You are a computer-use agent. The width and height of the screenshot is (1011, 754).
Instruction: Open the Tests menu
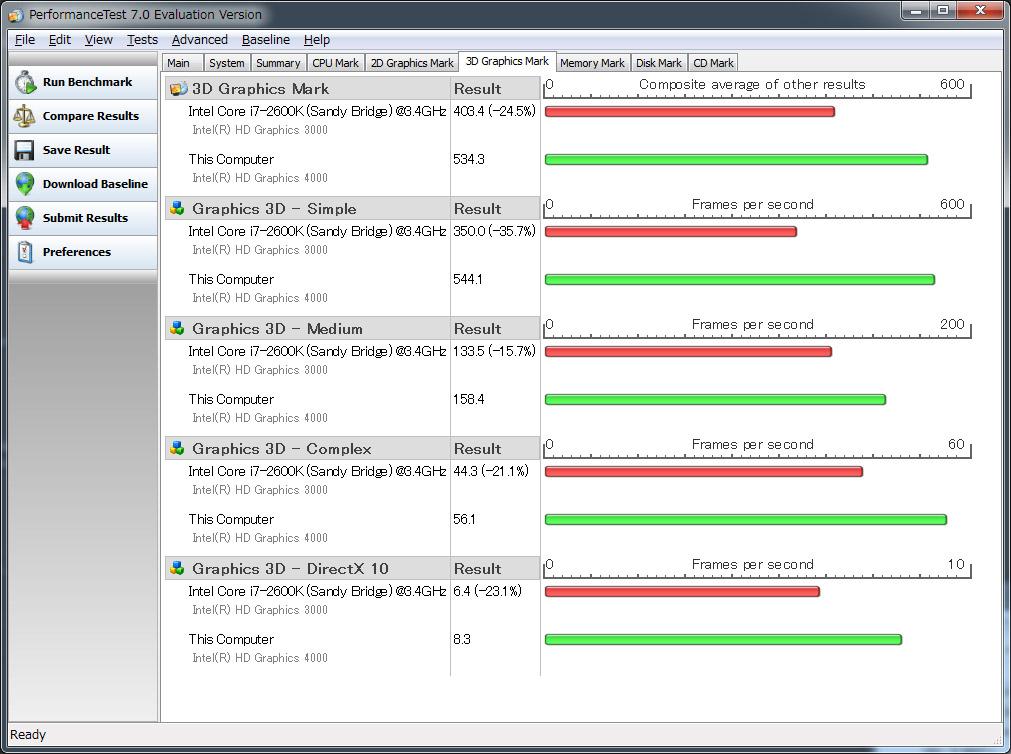pyautogui.click(x=142, y=40)
